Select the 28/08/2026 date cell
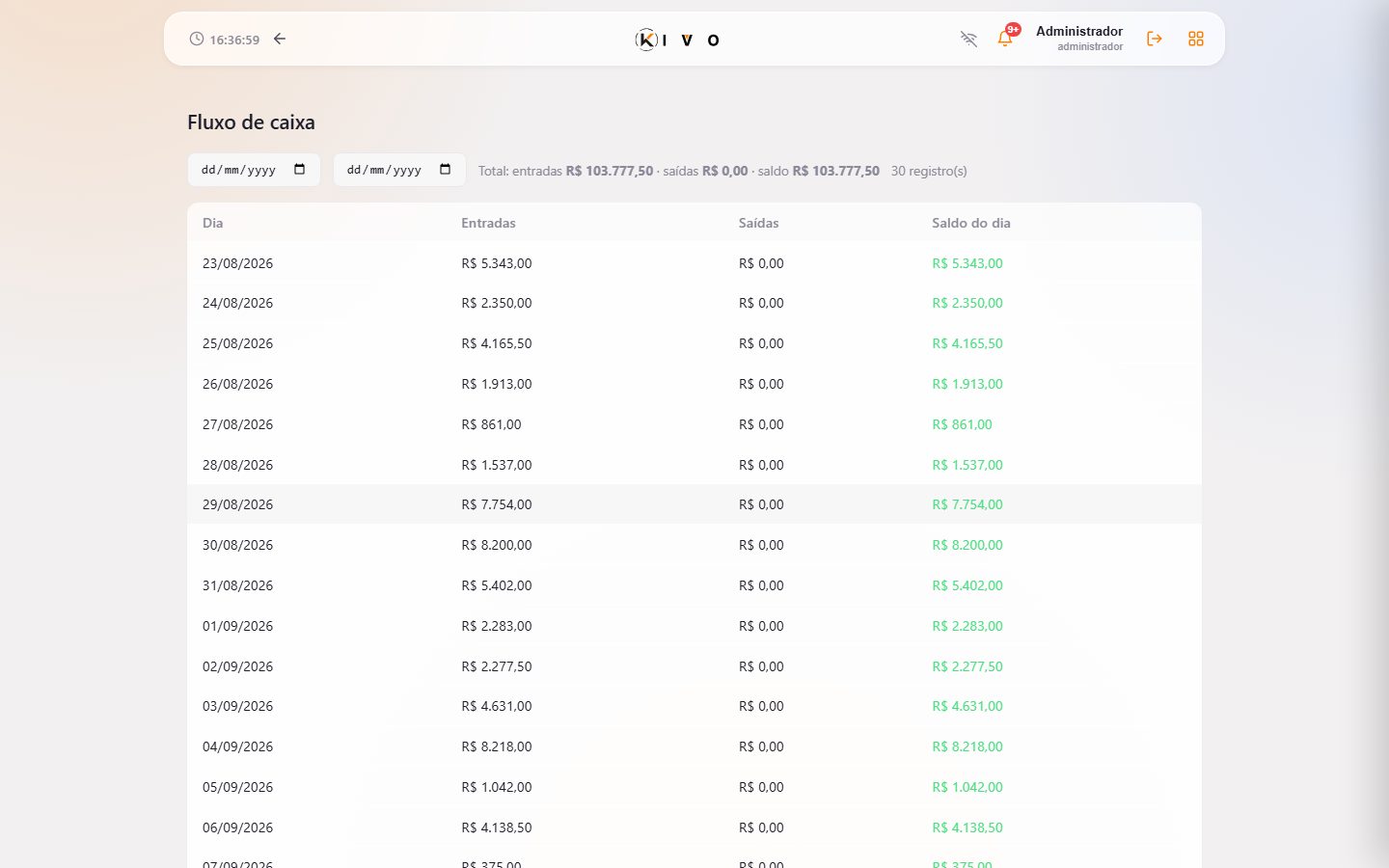 coord(237,465)
